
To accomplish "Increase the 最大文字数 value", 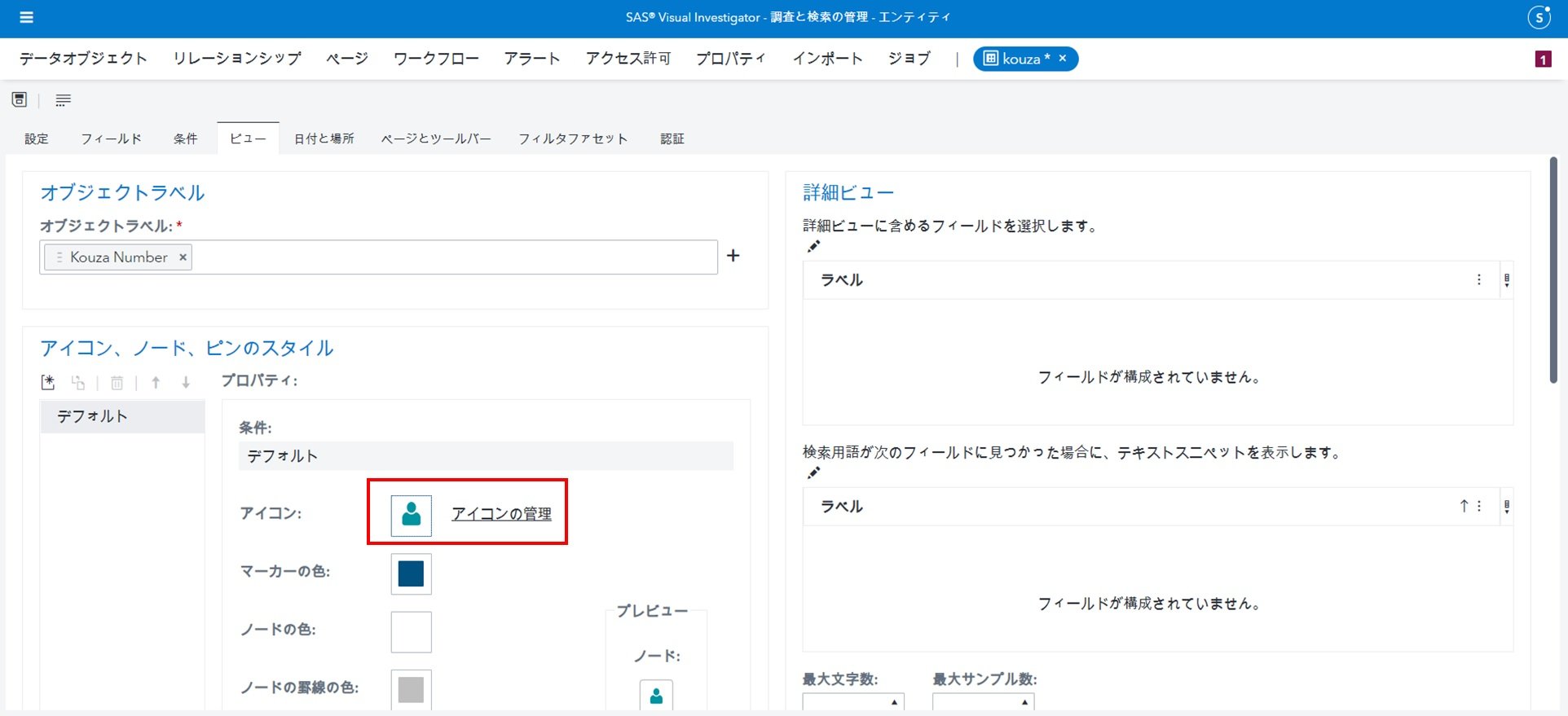I will [894, 701].
